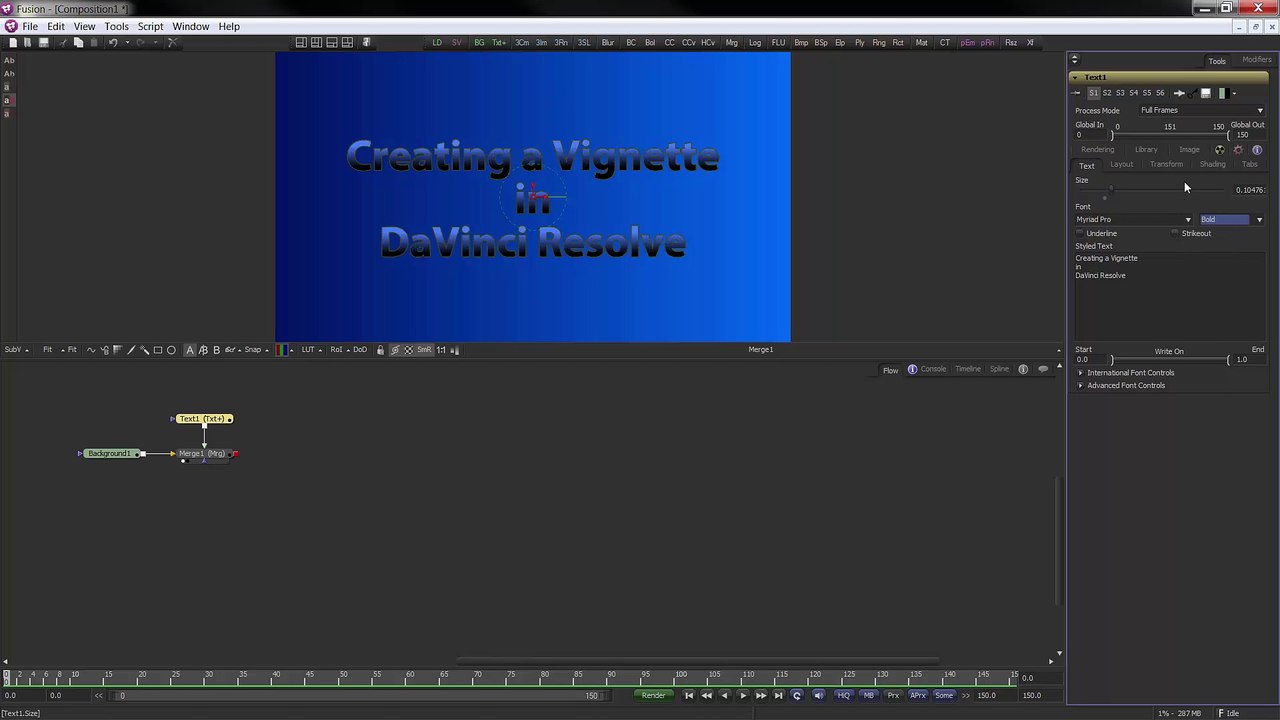The width and height of the screenshot is (1280, 720).
Task: Click the Write On range slider
Action: (x=1170, y=360)
